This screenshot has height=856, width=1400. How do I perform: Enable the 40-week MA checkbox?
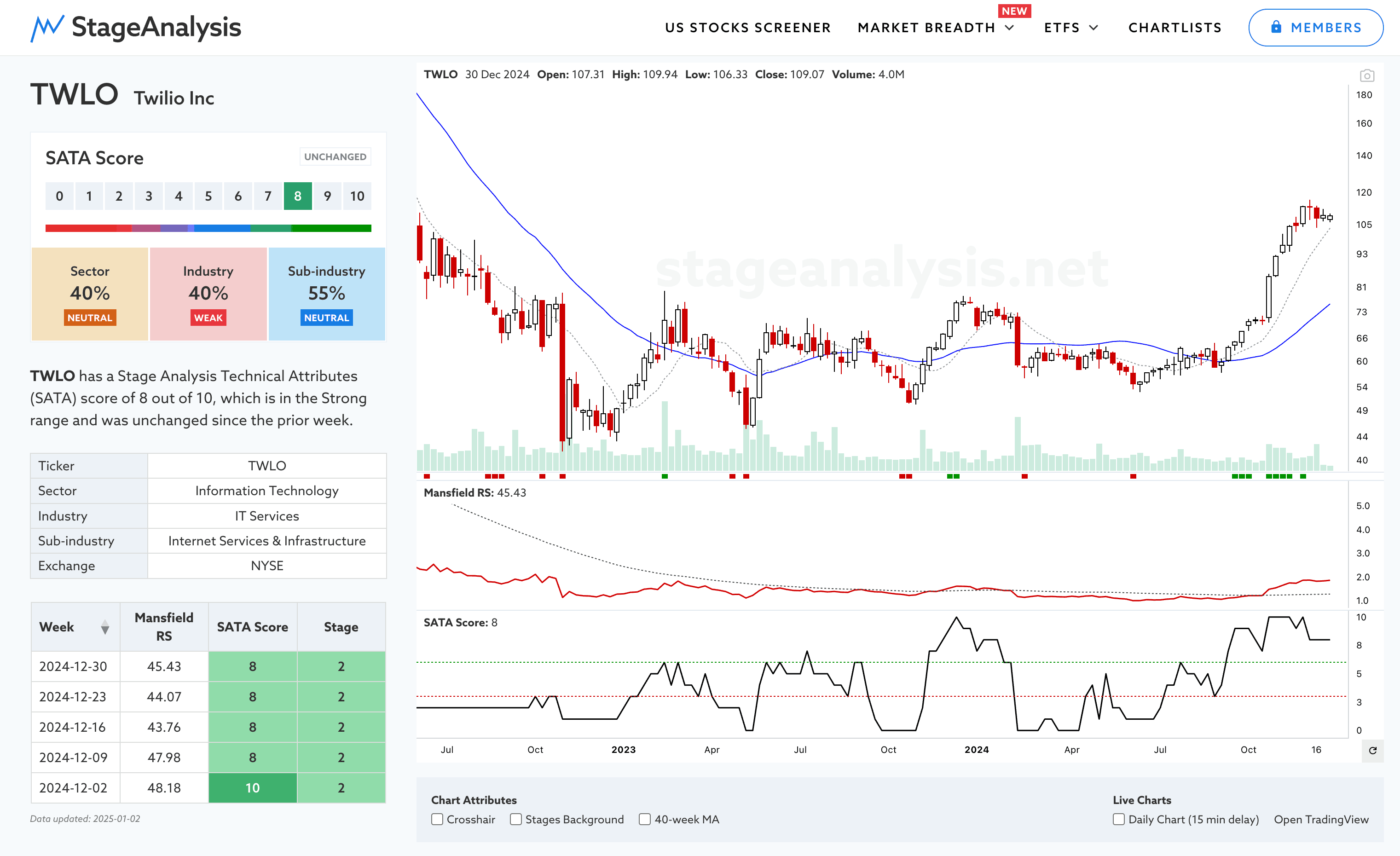click(644, 819)
